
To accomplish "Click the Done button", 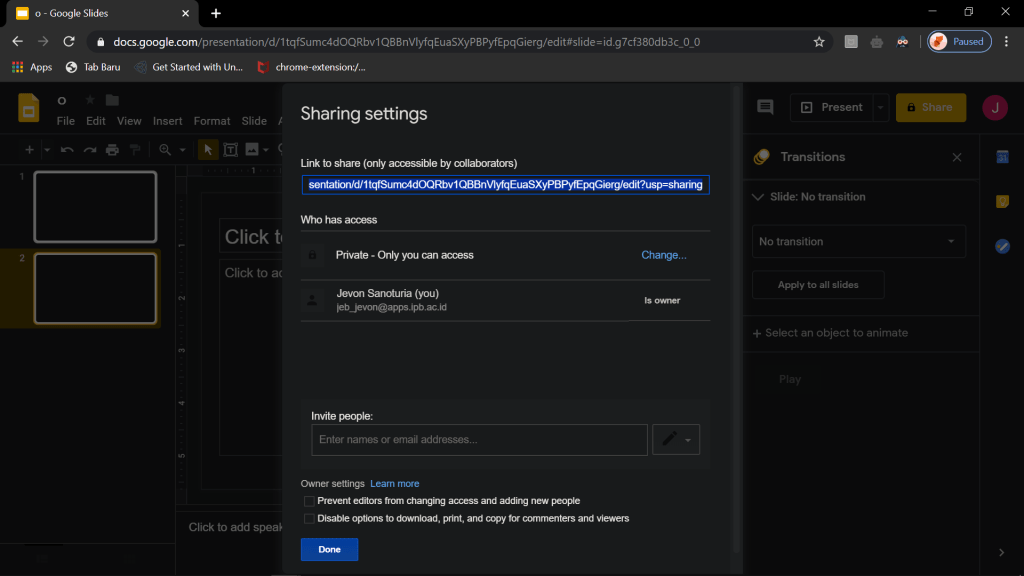I will click(x=329, y=549).
